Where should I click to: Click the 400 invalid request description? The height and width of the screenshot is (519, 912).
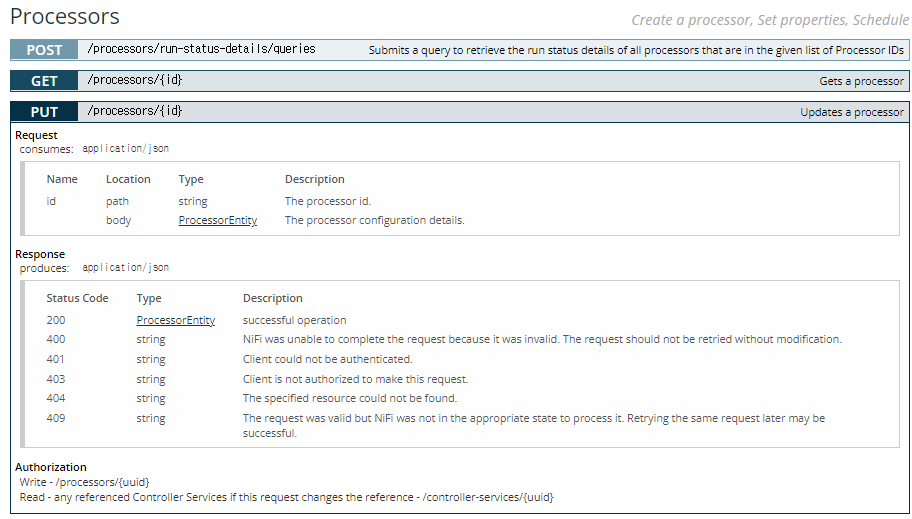pyautogui.click(x=542, y=339)
